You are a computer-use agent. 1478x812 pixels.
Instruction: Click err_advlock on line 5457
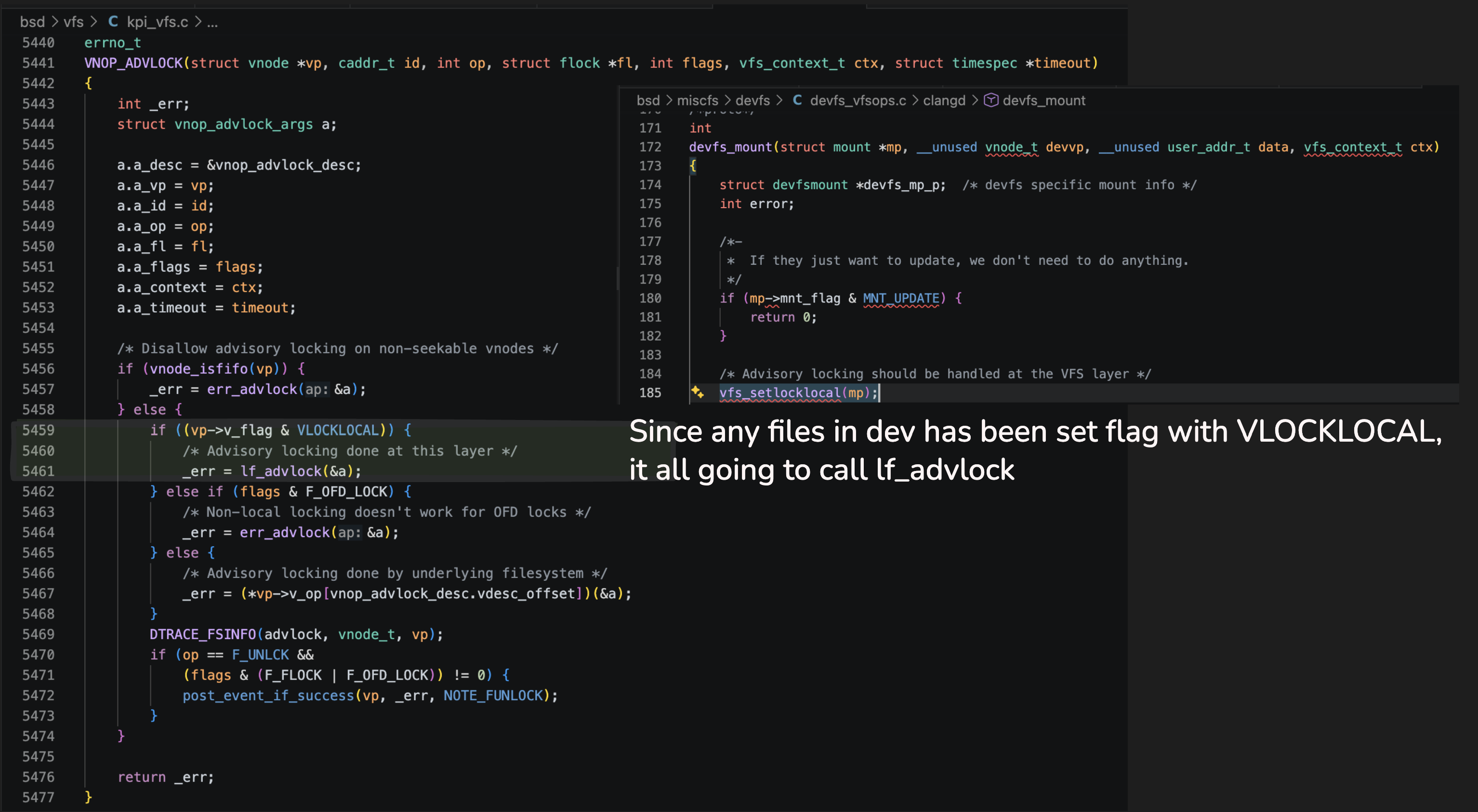252,389
